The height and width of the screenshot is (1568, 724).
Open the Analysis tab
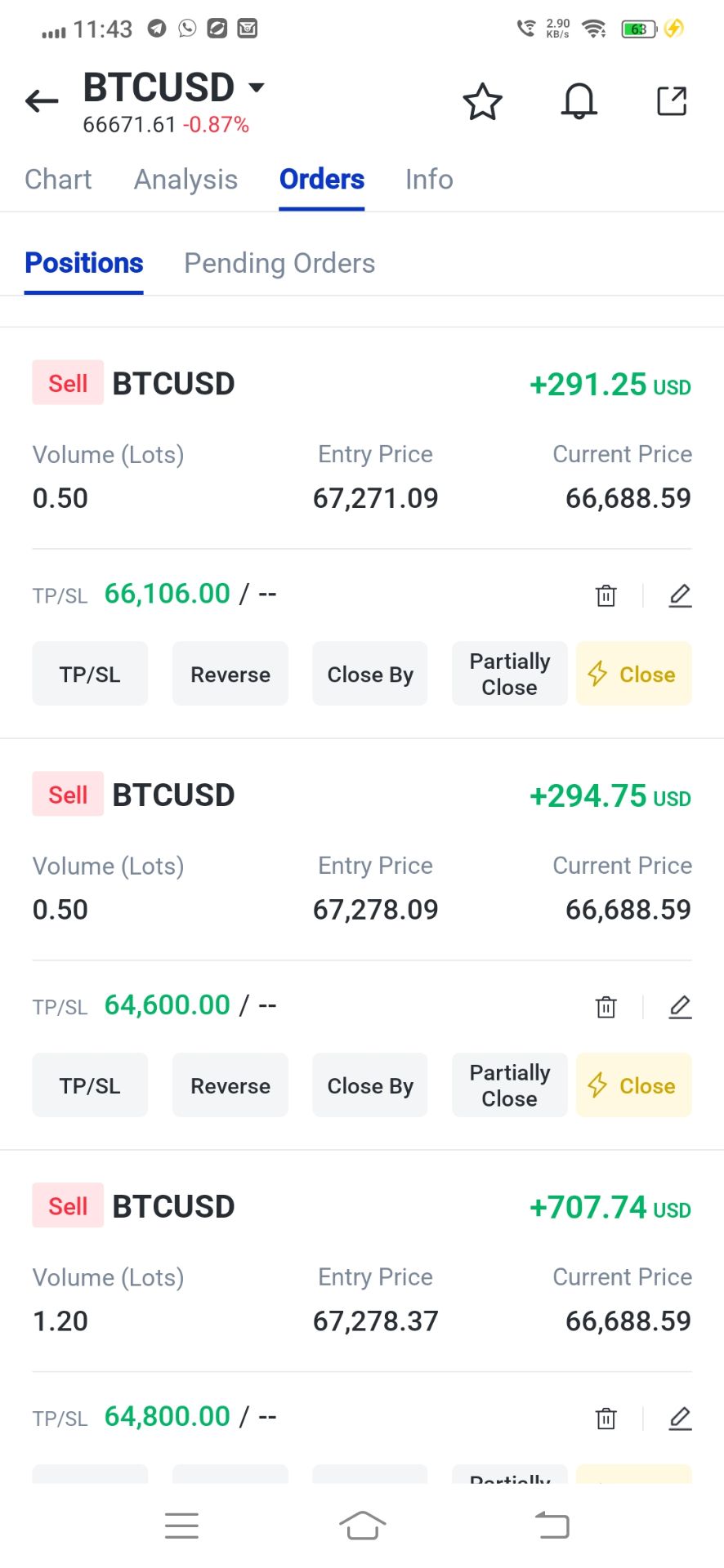pyautogui.click(x=185, y=180)
